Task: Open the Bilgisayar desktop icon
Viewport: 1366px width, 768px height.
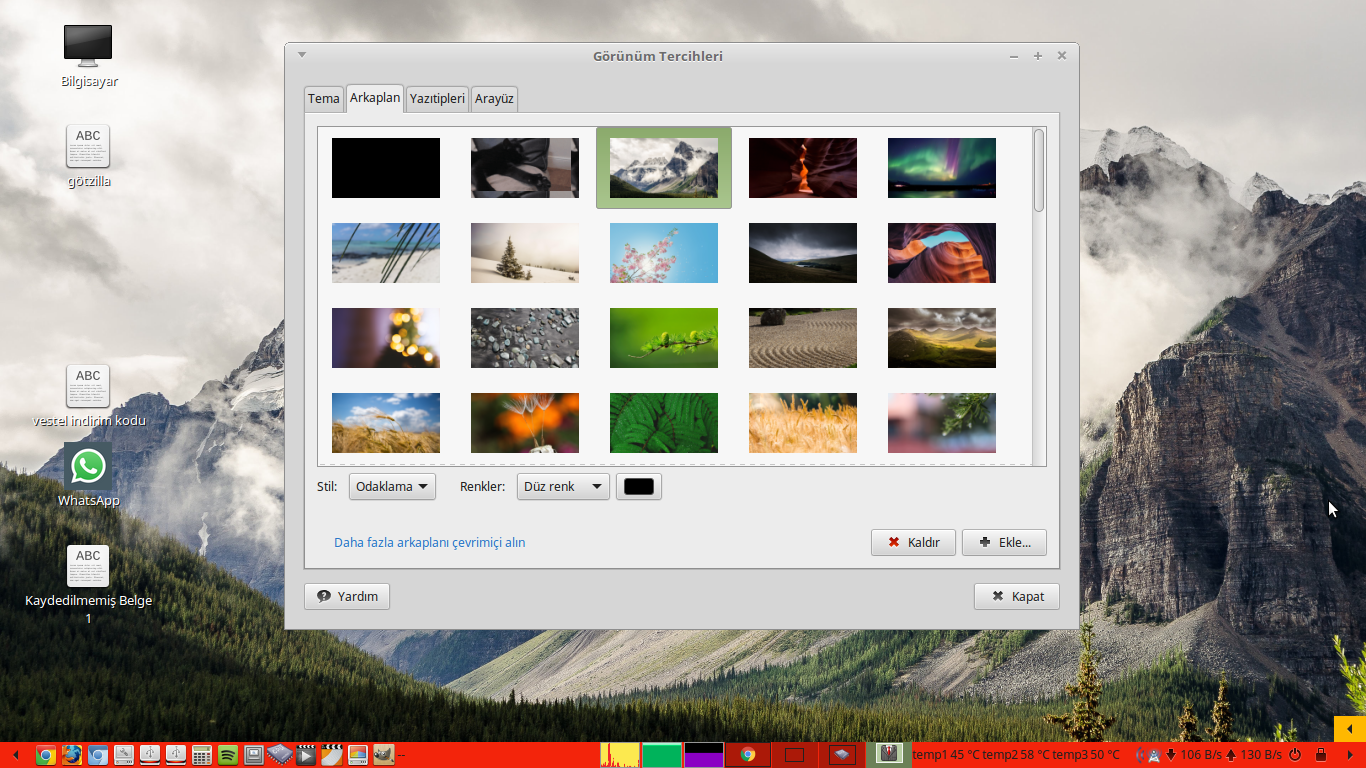Action: click(88, 57)
